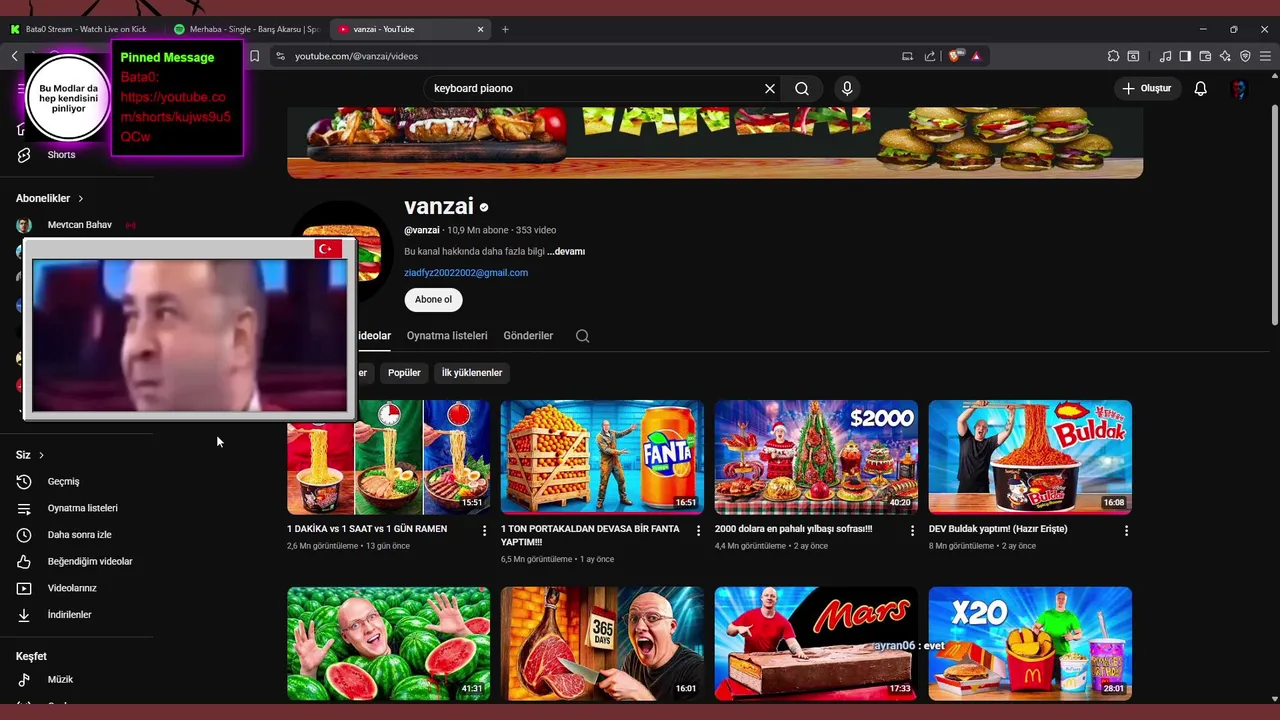1280x720 pixels.
Task: Open the account avatar menu
Action: [1239, 89]
